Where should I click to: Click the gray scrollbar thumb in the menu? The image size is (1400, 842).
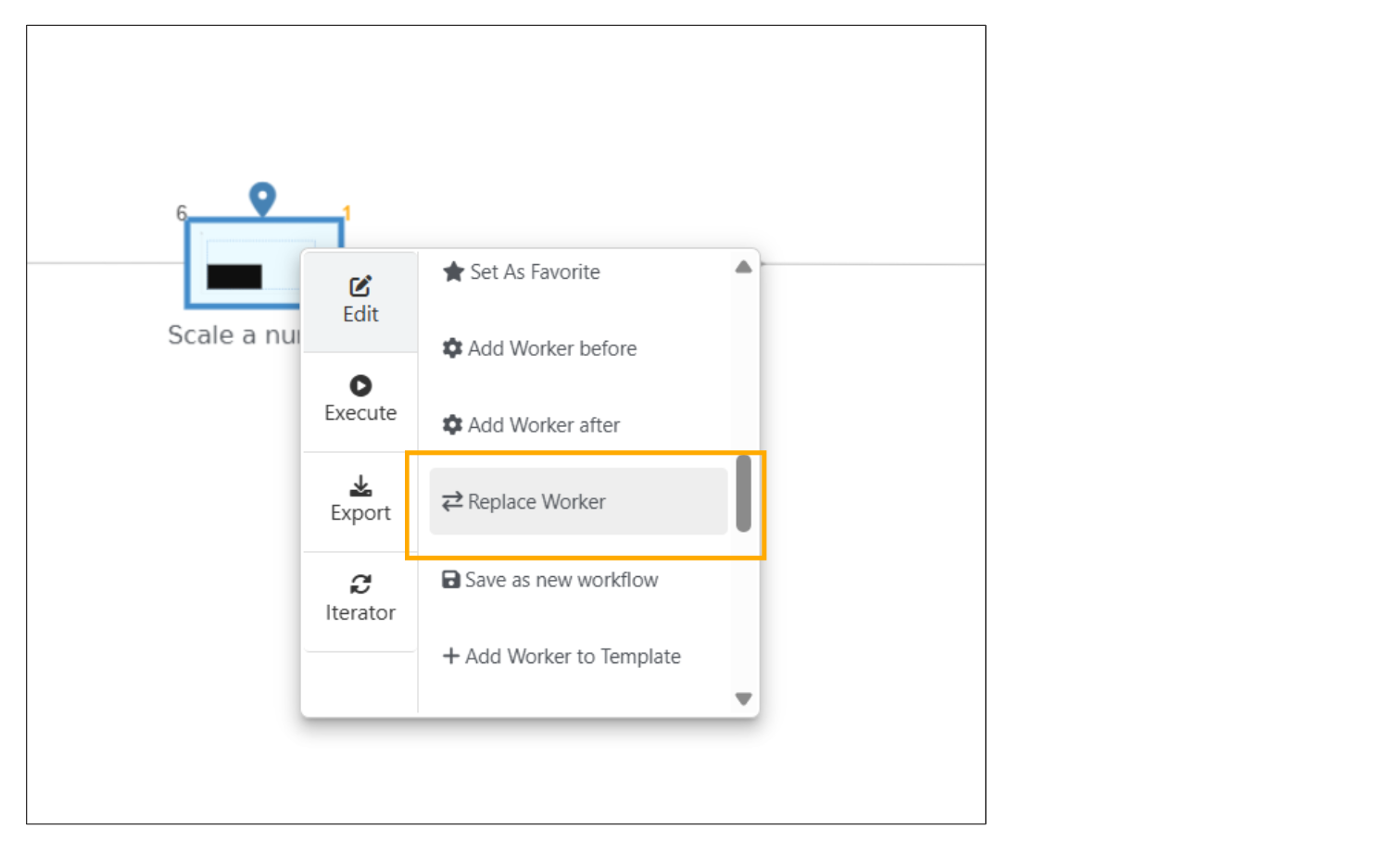click(x=743, y=494)
